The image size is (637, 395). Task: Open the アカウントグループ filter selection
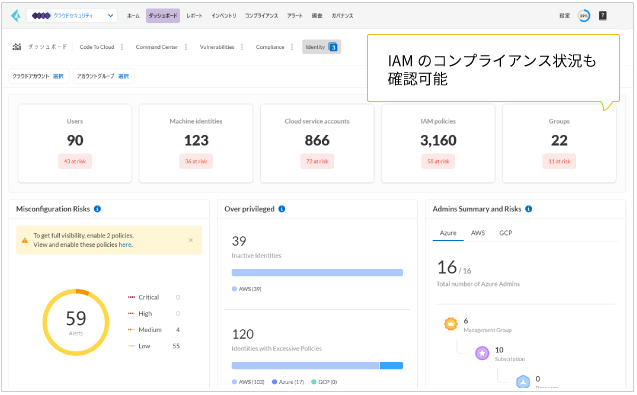(104, 76)
